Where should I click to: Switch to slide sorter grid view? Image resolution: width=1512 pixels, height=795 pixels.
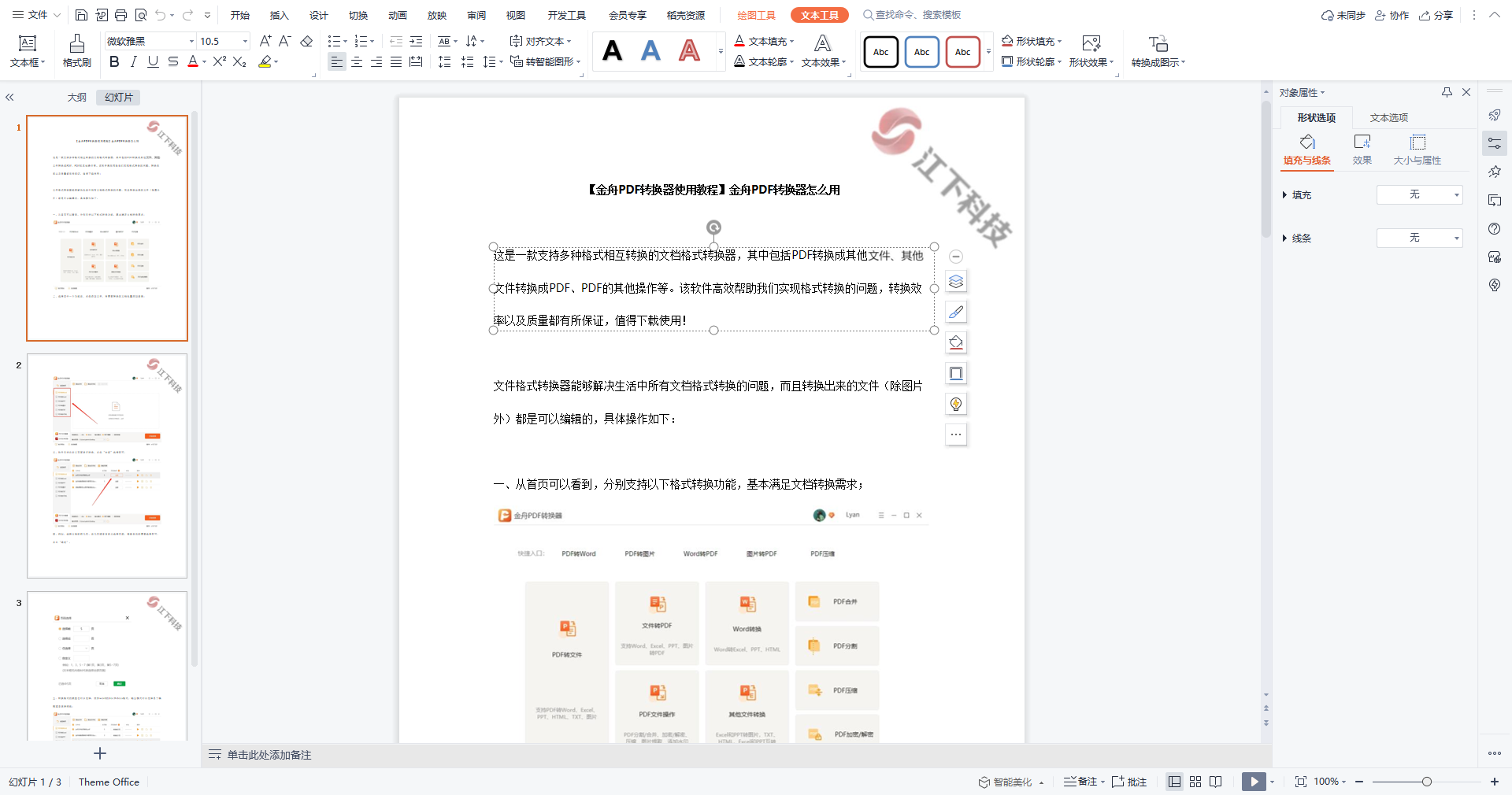point(1195,782)
